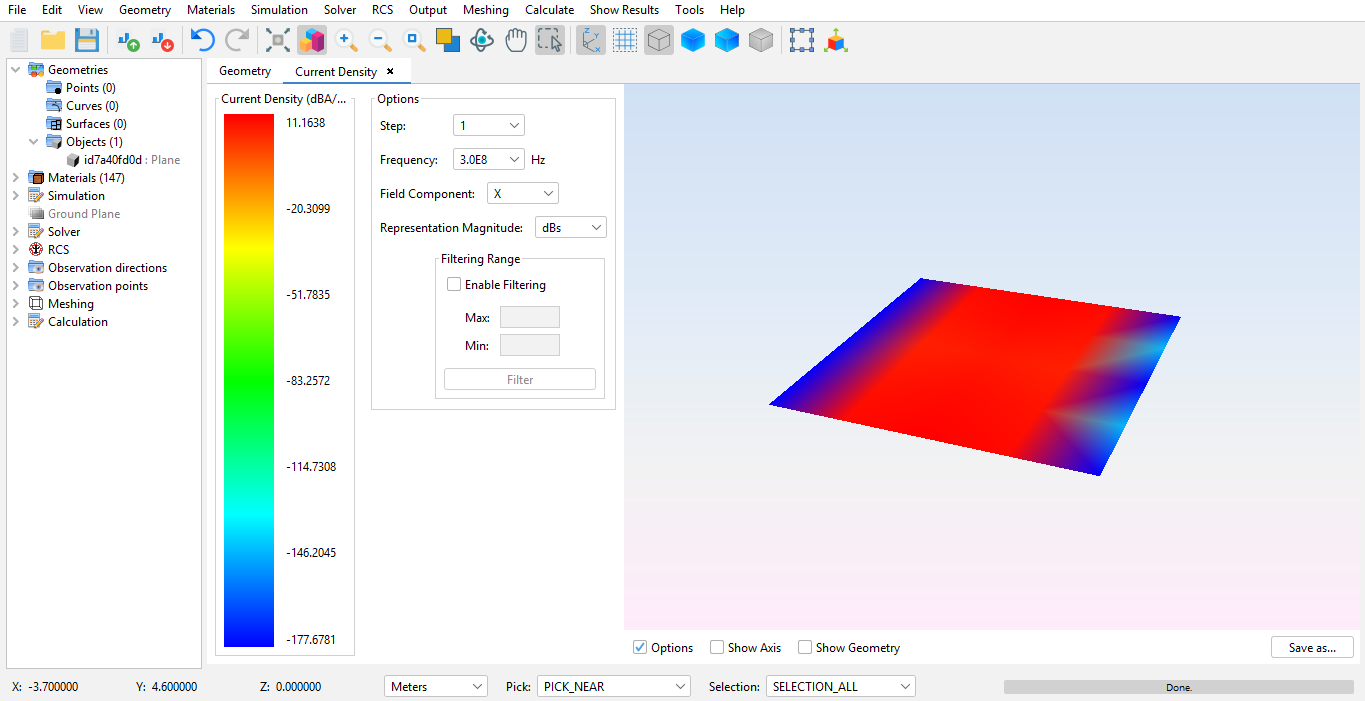Click the open folder icon

point(53,41)
